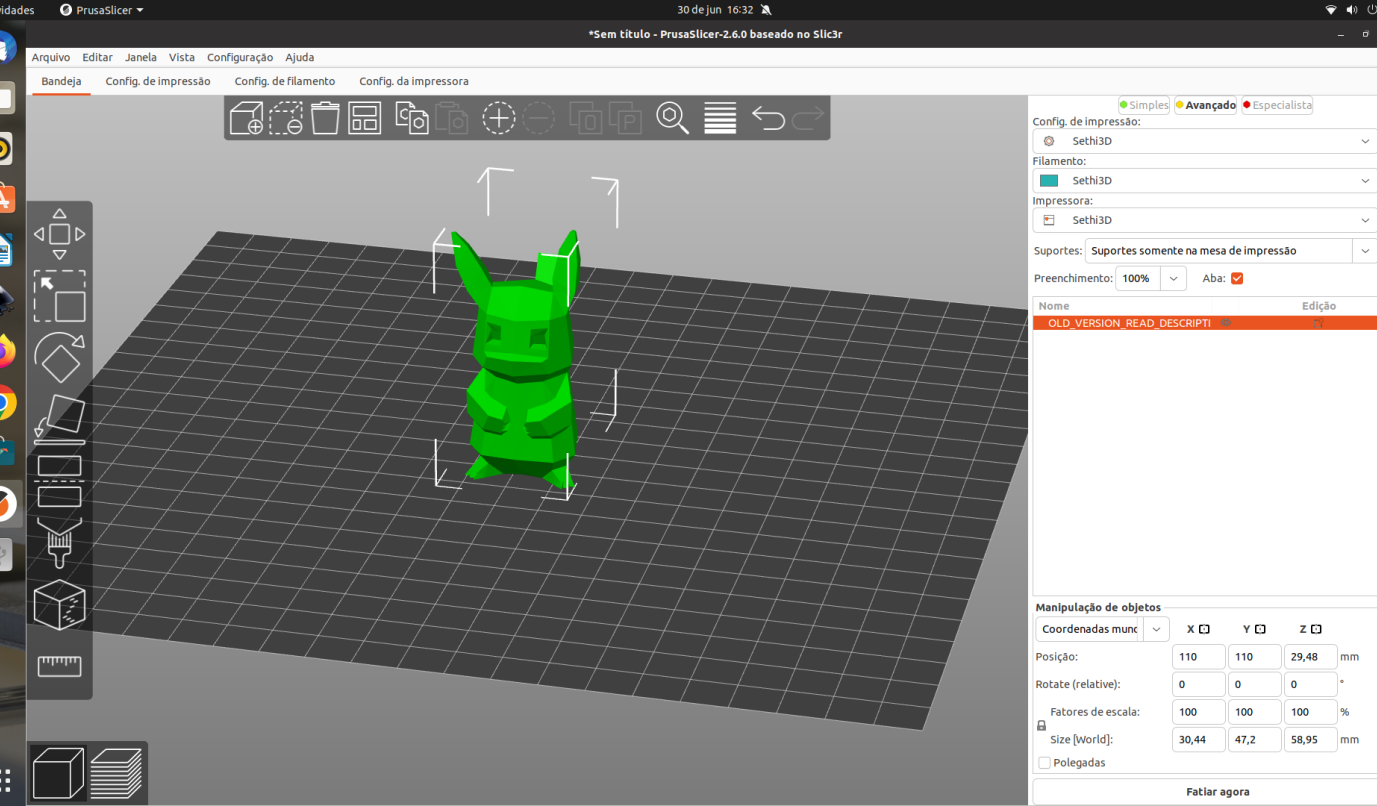Click the Copy icon in top toolbar
This screenshot has height=806, width=1377.
(x=412, y=118)
